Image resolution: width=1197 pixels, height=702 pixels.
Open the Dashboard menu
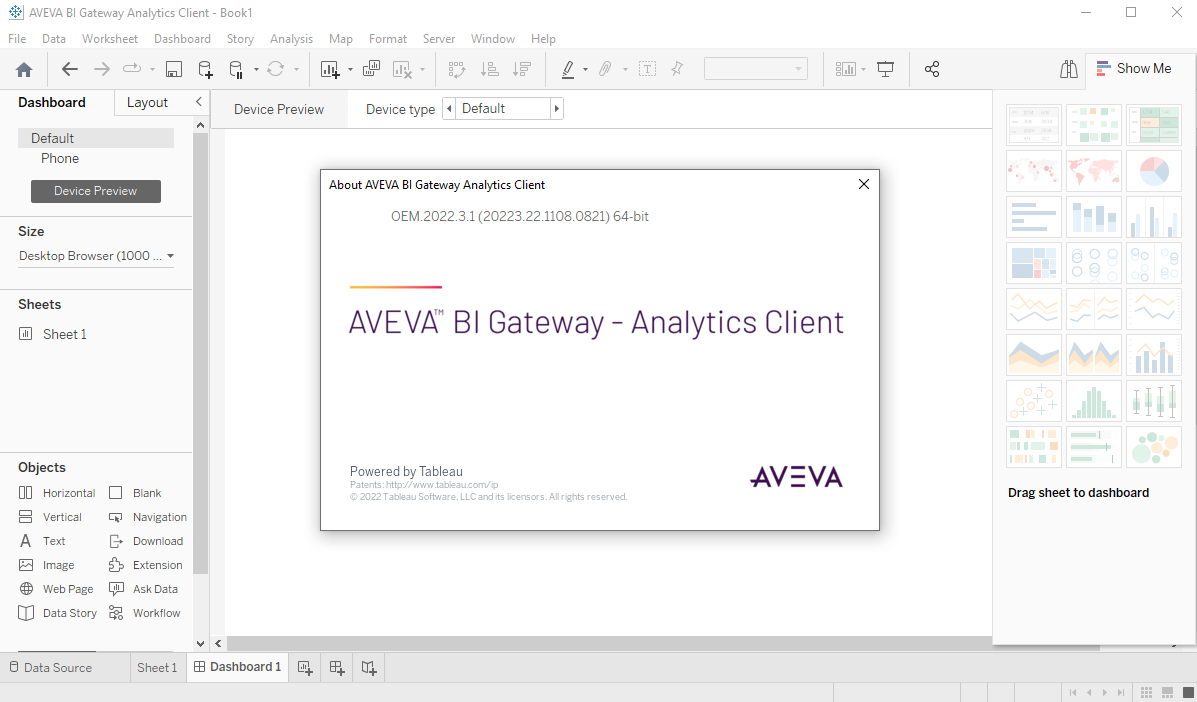[182, 38]
